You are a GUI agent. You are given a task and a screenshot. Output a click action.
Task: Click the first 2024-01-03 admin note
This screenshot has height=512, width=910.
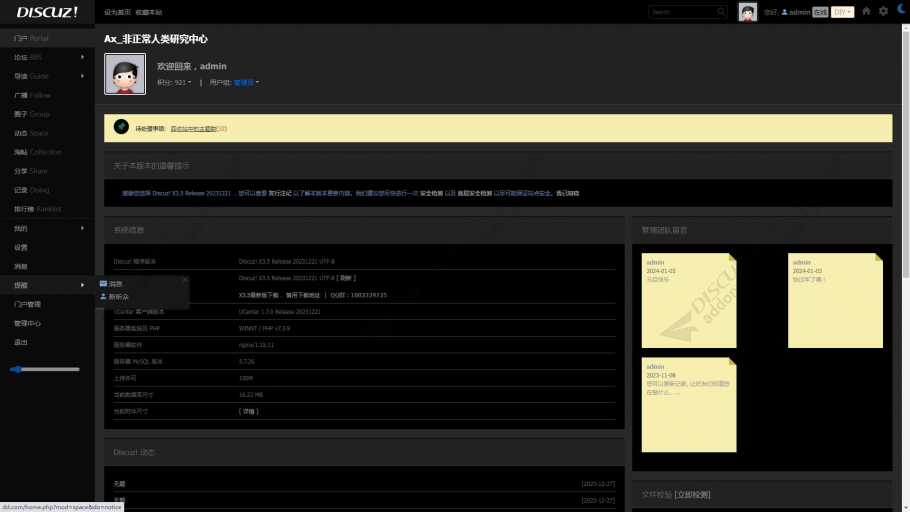[x=689, y=301]
